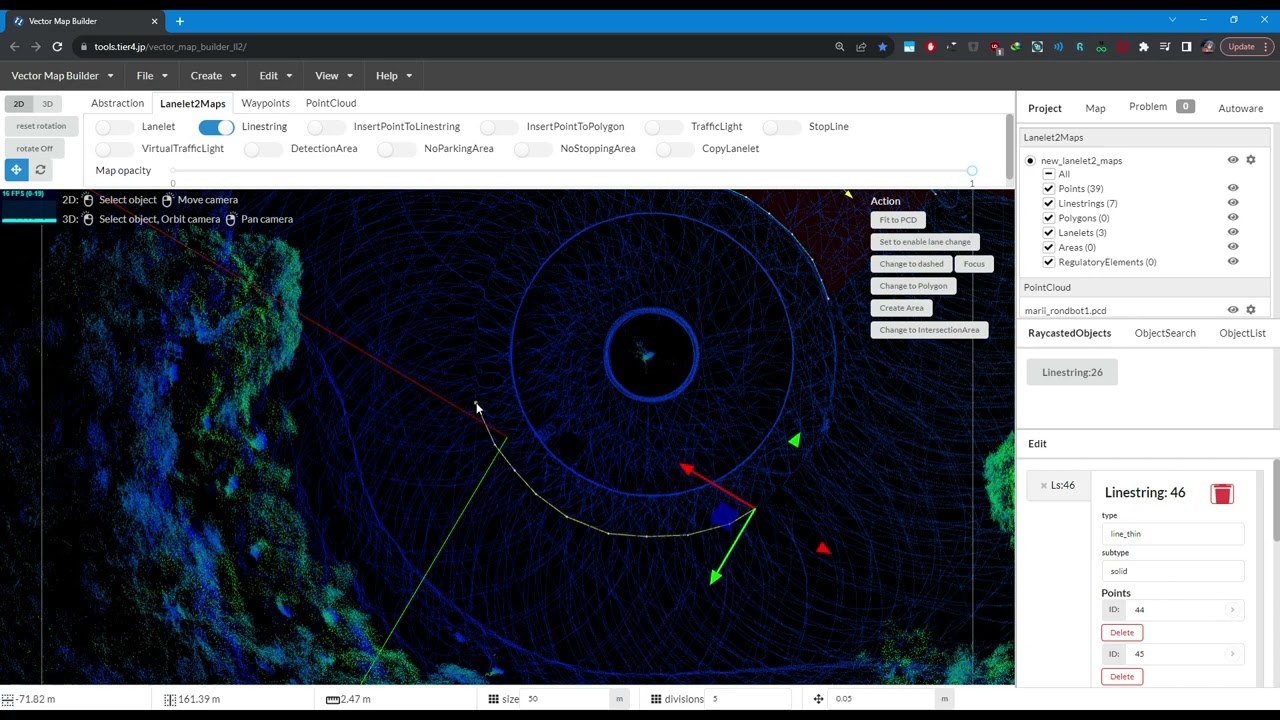Screen dimensions: 1280x720
Task: Click the divisions grid icon in status bar
Action: [x=656, y=699]
